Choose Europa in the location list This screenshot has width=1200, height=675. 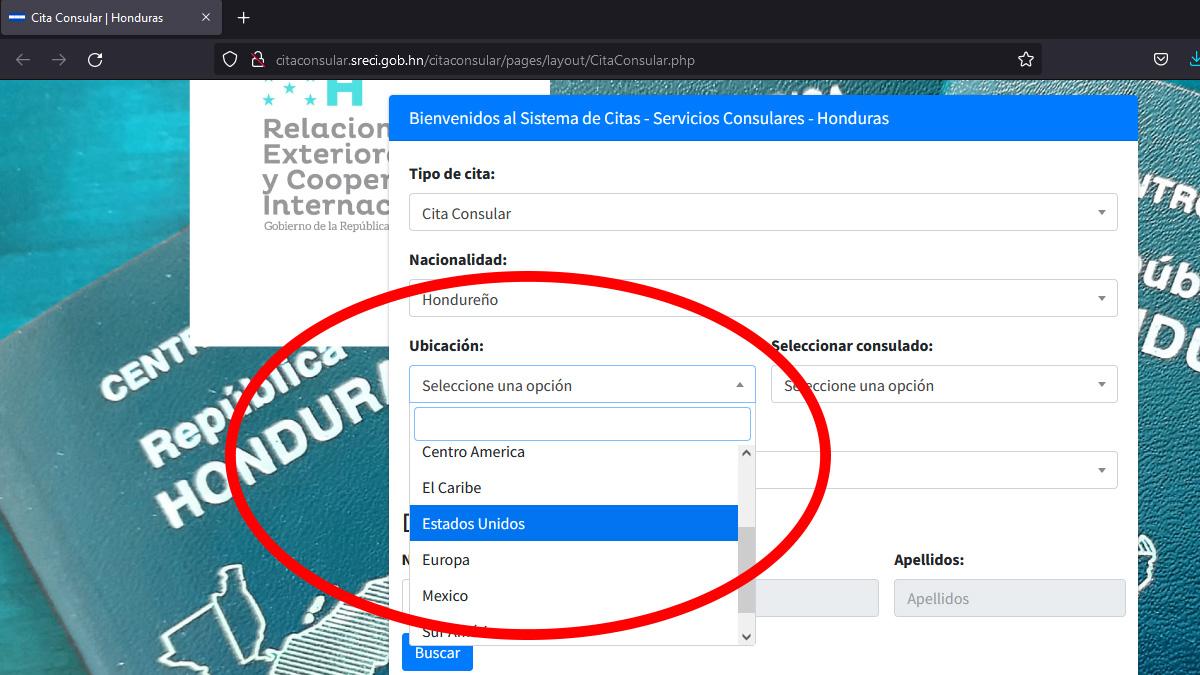574,560
